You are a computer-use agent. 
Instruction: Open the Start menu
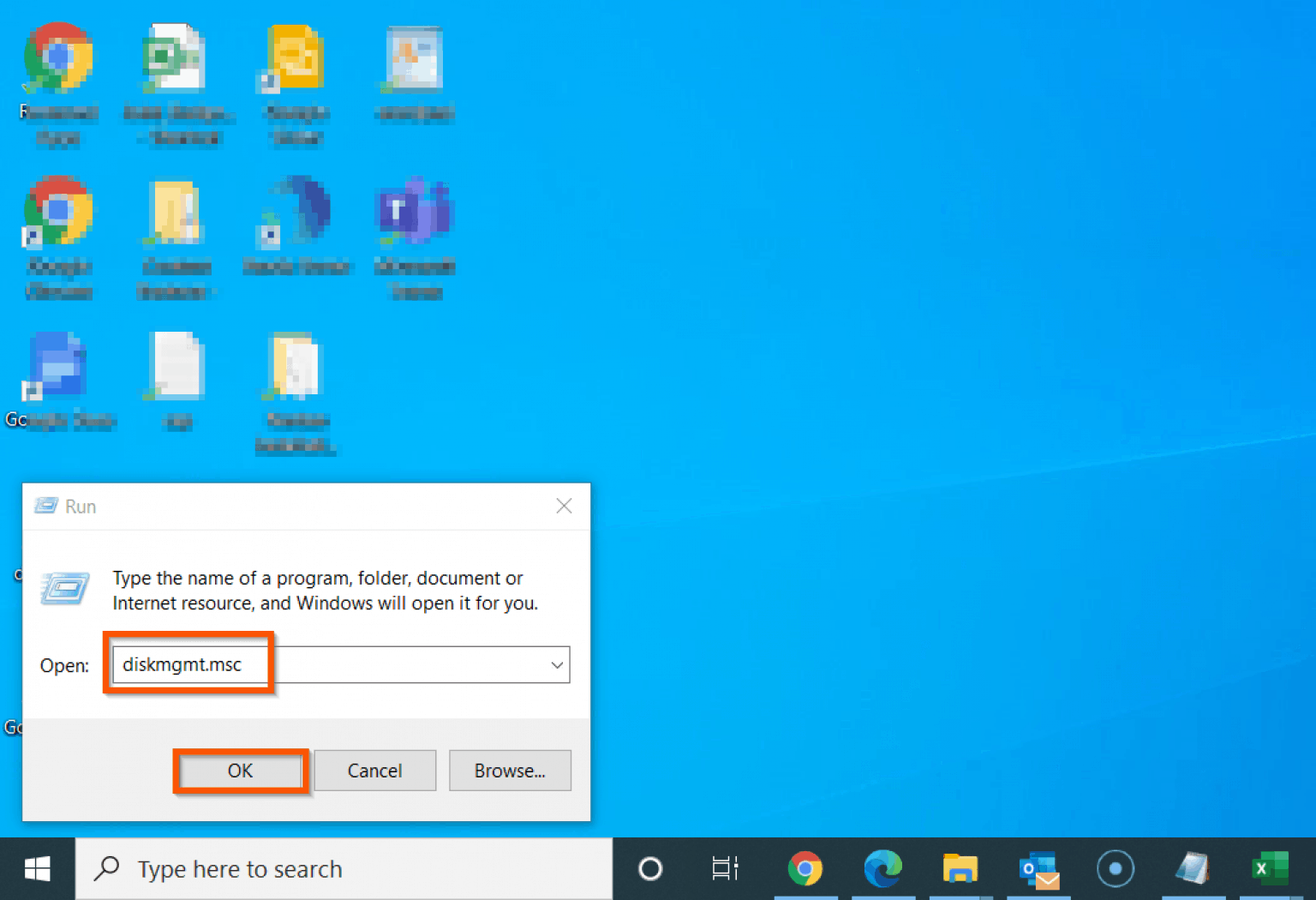coord(37,868)
